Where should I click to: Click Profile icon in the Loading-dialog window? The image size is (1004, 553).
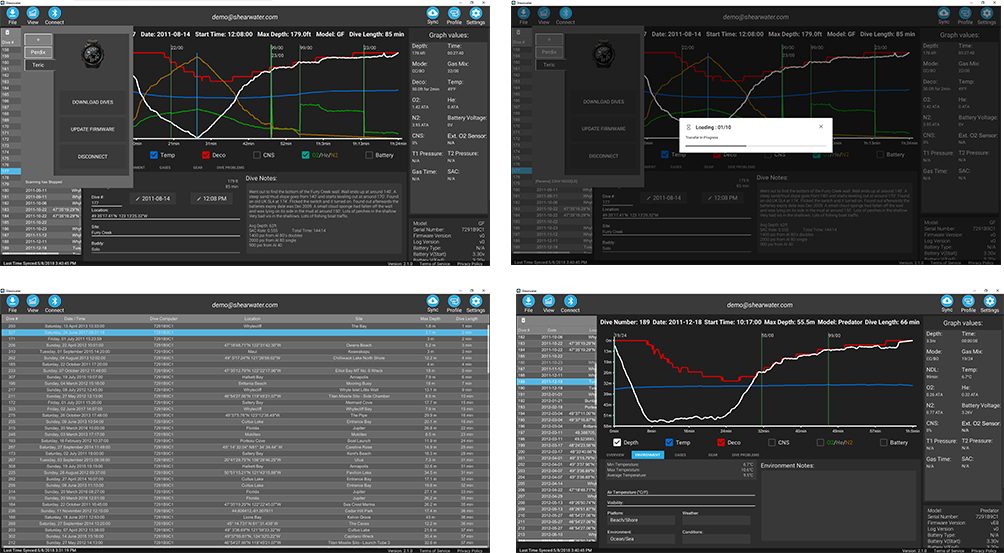coord(967,12)
